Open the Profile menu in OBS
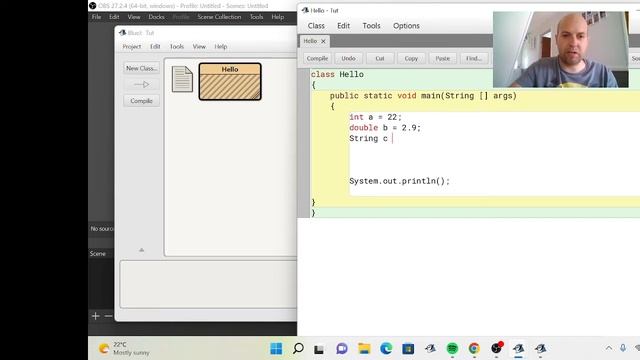640x360 pixels. (181, 17)
